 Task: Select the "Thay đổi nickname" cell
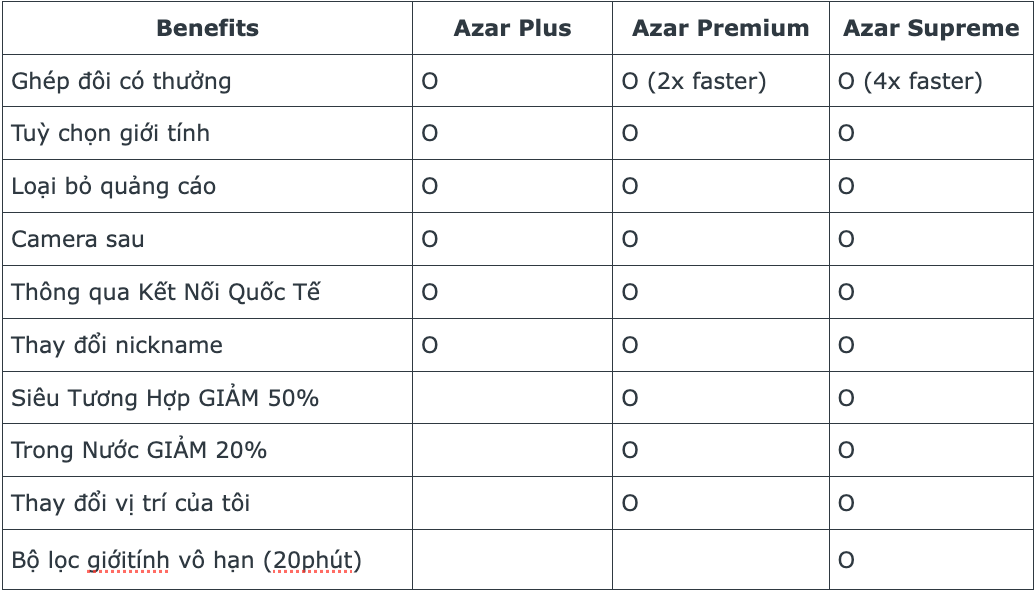coord(117,345)
